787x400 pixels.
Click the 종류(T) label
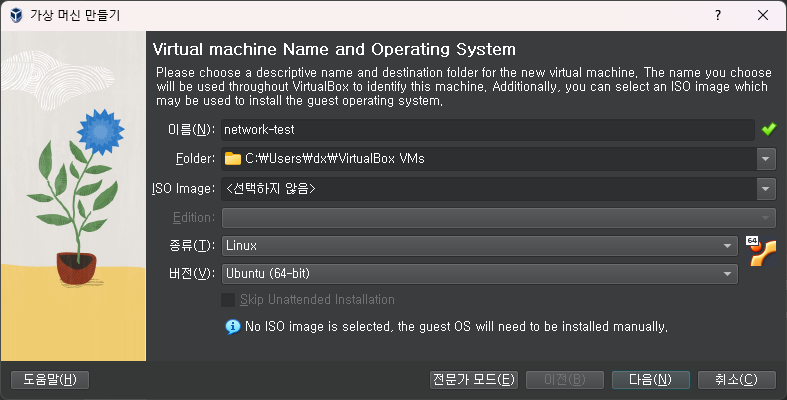(x=192, y=246)
